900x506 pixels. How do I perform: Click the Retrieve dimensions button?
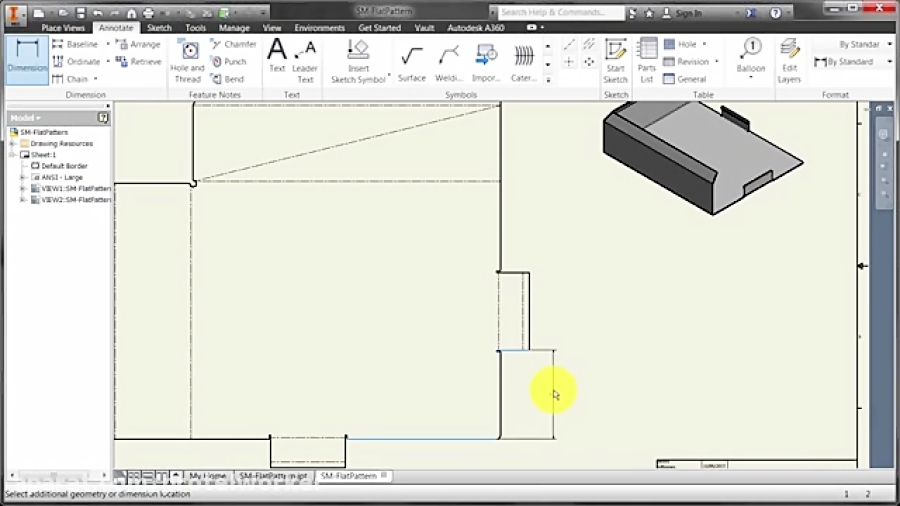[x=138, y=61]
